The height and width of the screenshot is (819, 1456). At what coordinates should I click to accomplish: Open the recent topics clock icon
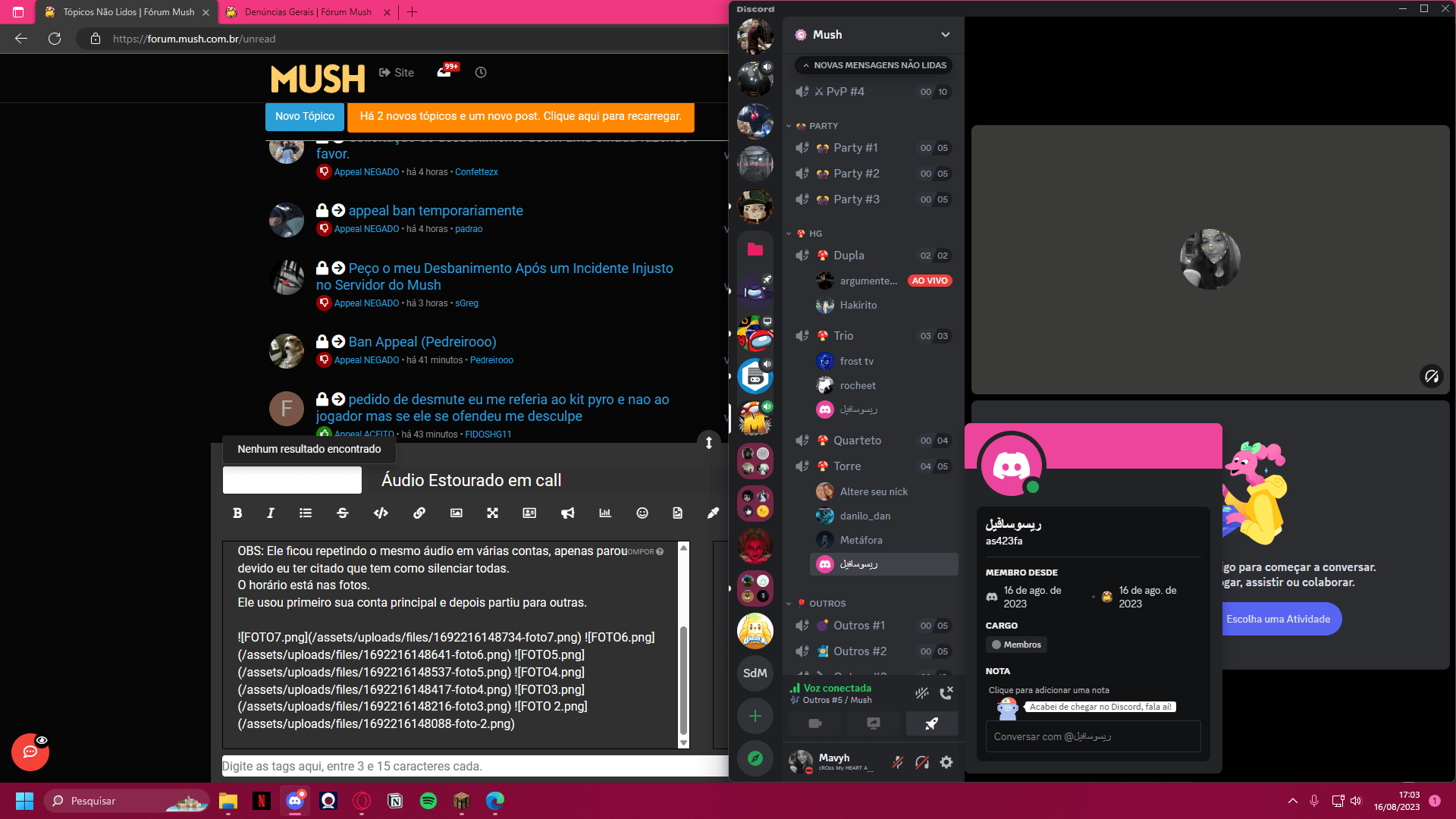coord(481,73)
